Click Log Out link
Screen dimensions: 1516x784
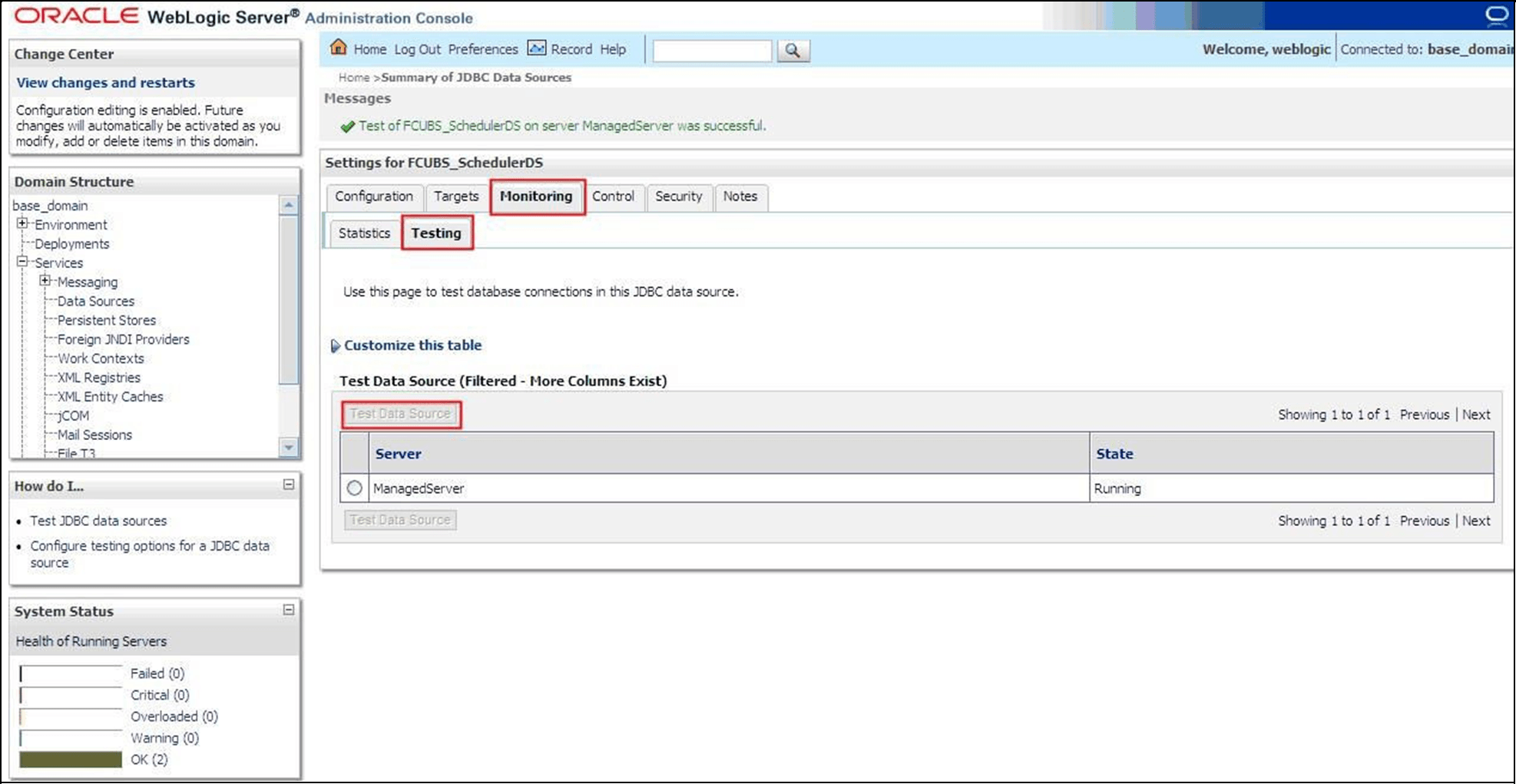pos(418,49)
